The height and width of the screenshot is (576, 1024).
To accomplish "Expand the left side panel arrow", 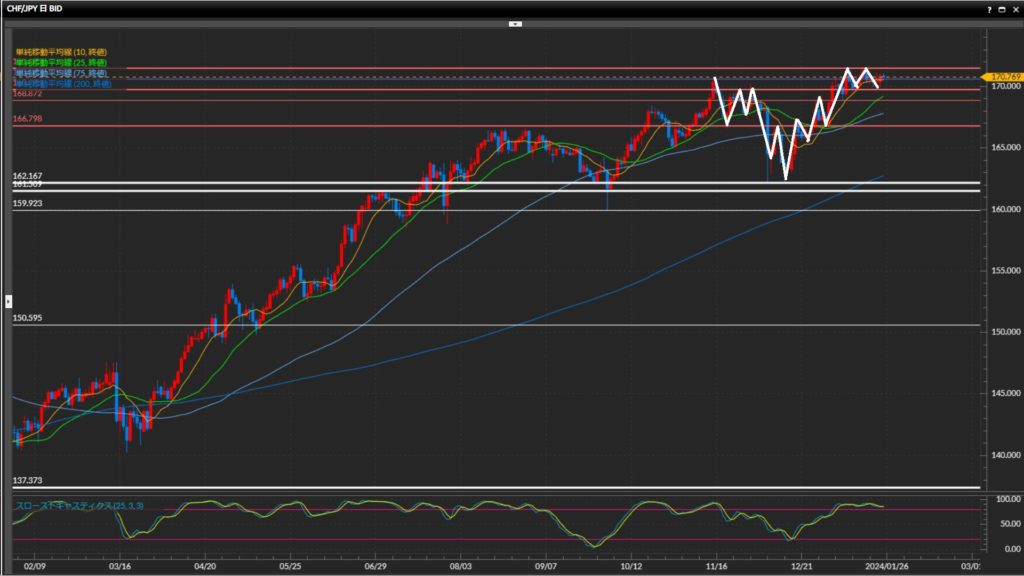I will 9,300.
